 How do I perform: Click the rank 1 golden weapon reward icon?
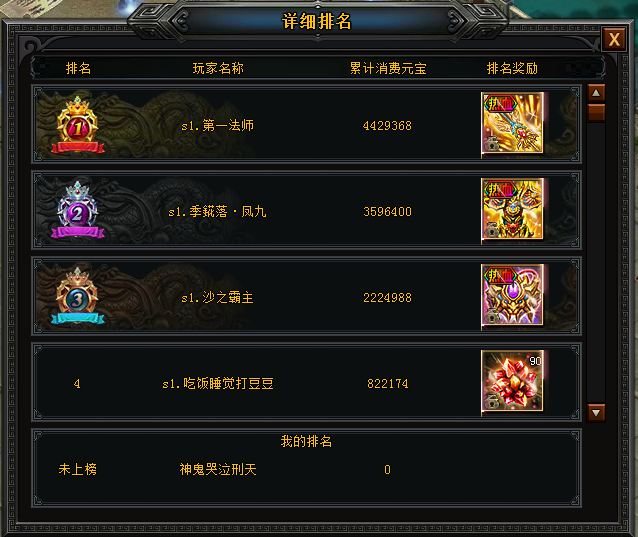512,124
